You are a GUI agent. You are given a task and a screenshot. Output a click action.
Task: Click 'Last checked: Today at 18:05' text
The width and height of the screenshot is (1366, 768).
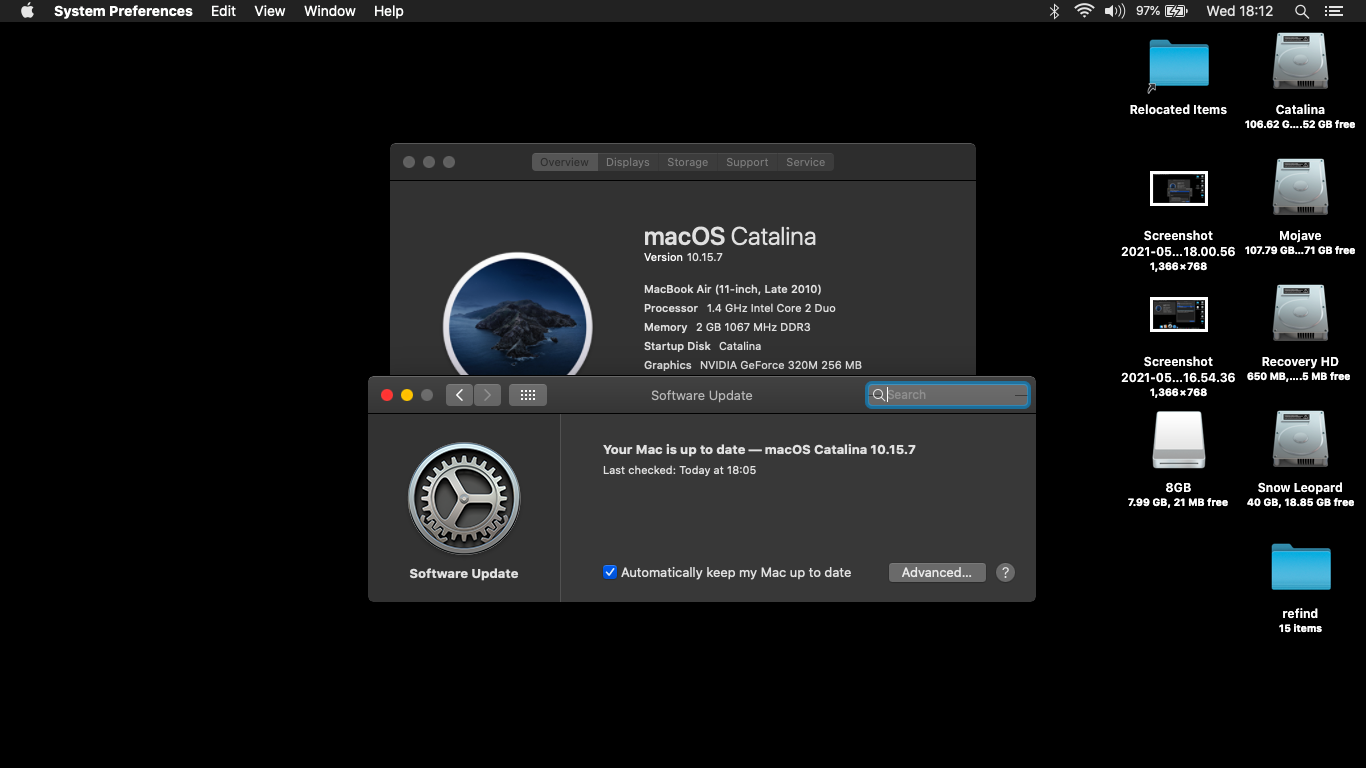[679, 470]
